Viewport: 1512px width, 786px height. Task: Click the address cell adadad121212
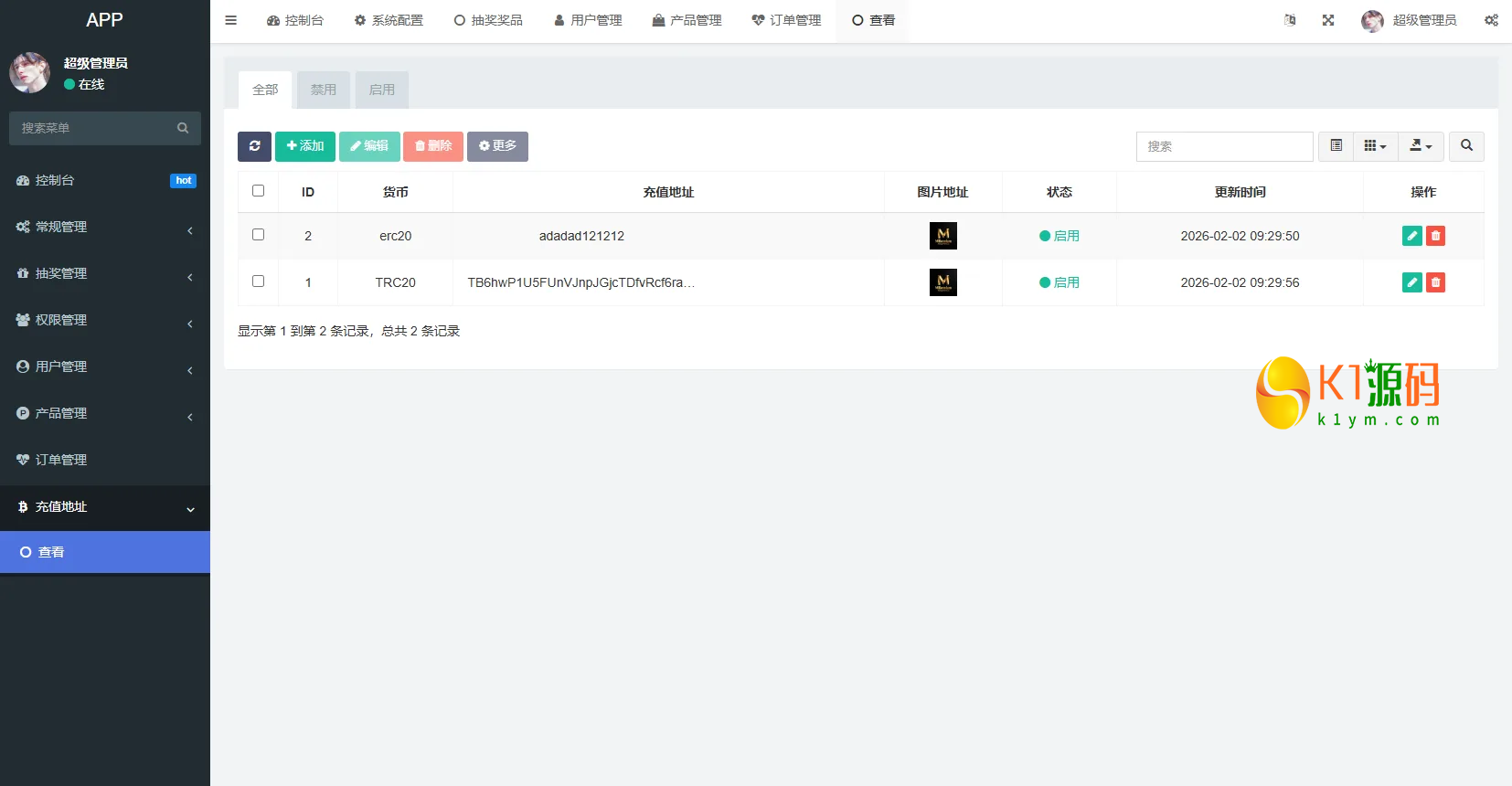(x=581, y=236)
